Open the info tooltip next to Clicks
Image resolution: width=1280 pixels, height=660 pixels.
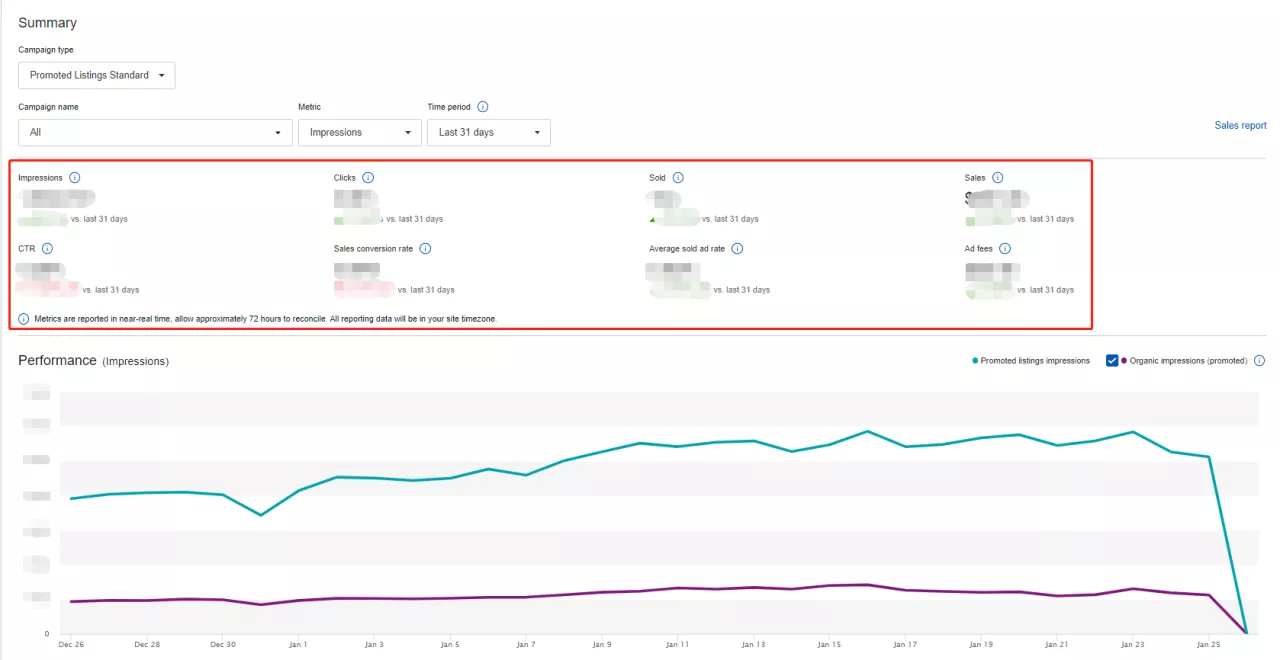pos(368,178)
